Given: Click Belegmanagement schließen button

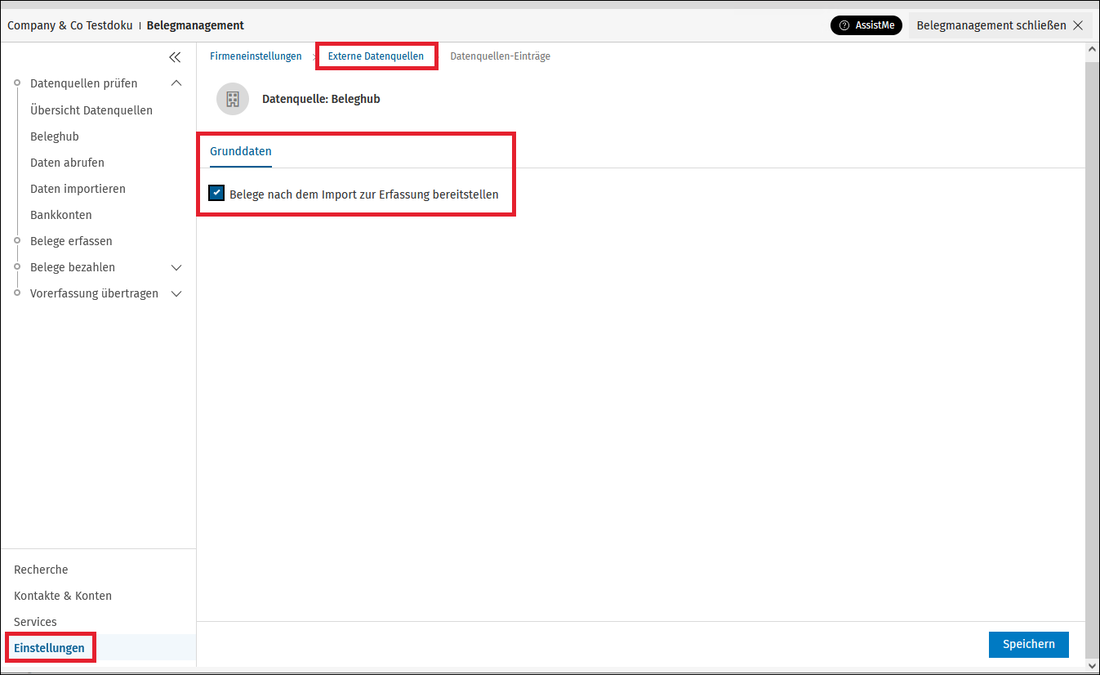Looking at the screenshot, I should (x=1000, y=25).
